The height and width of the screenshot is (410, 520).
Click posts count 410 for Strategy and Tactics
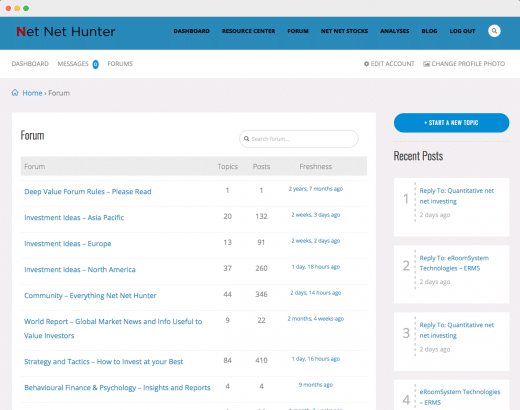pos(261,360)
